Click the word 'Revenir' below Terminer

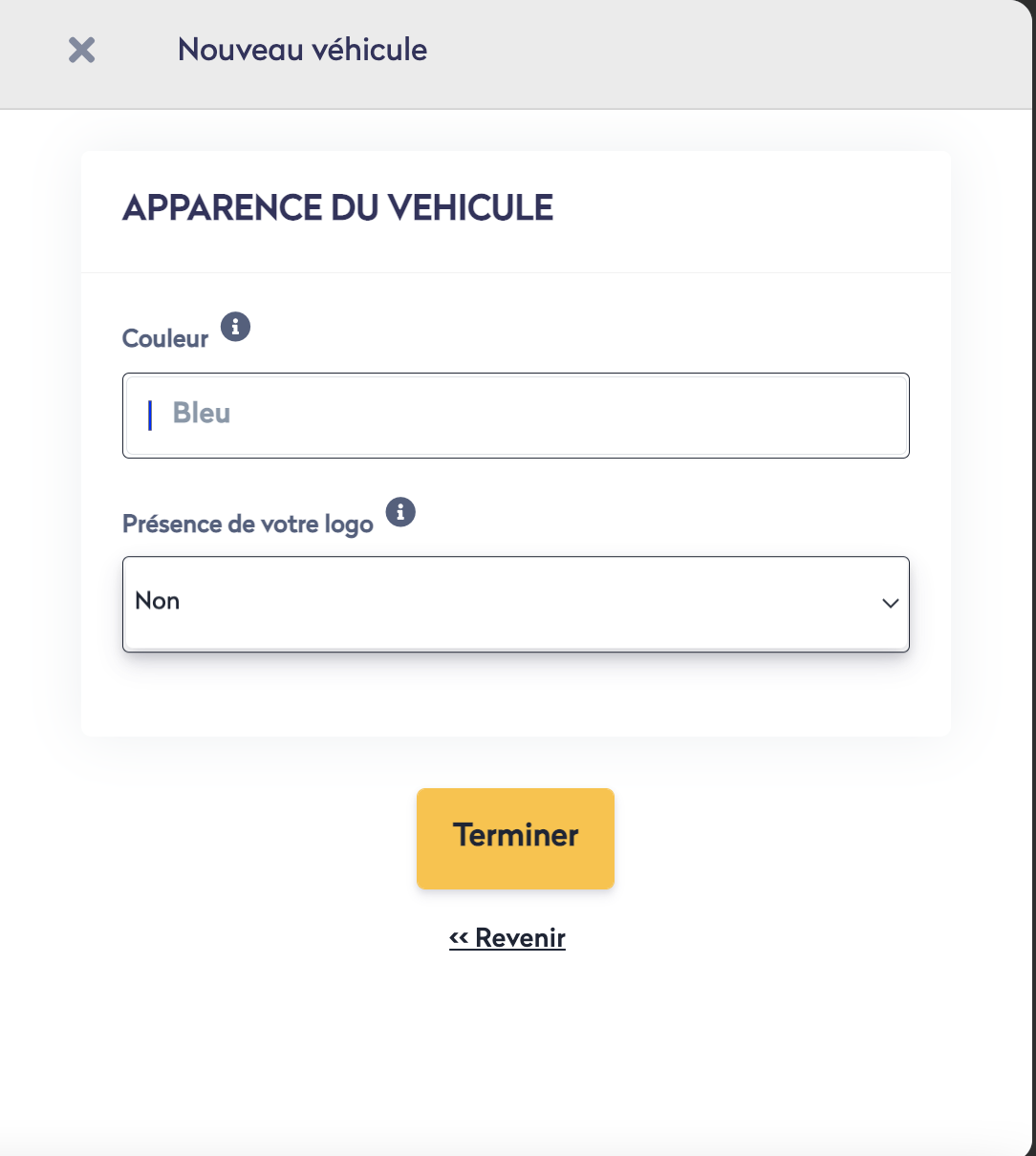(x=521, y=938)
